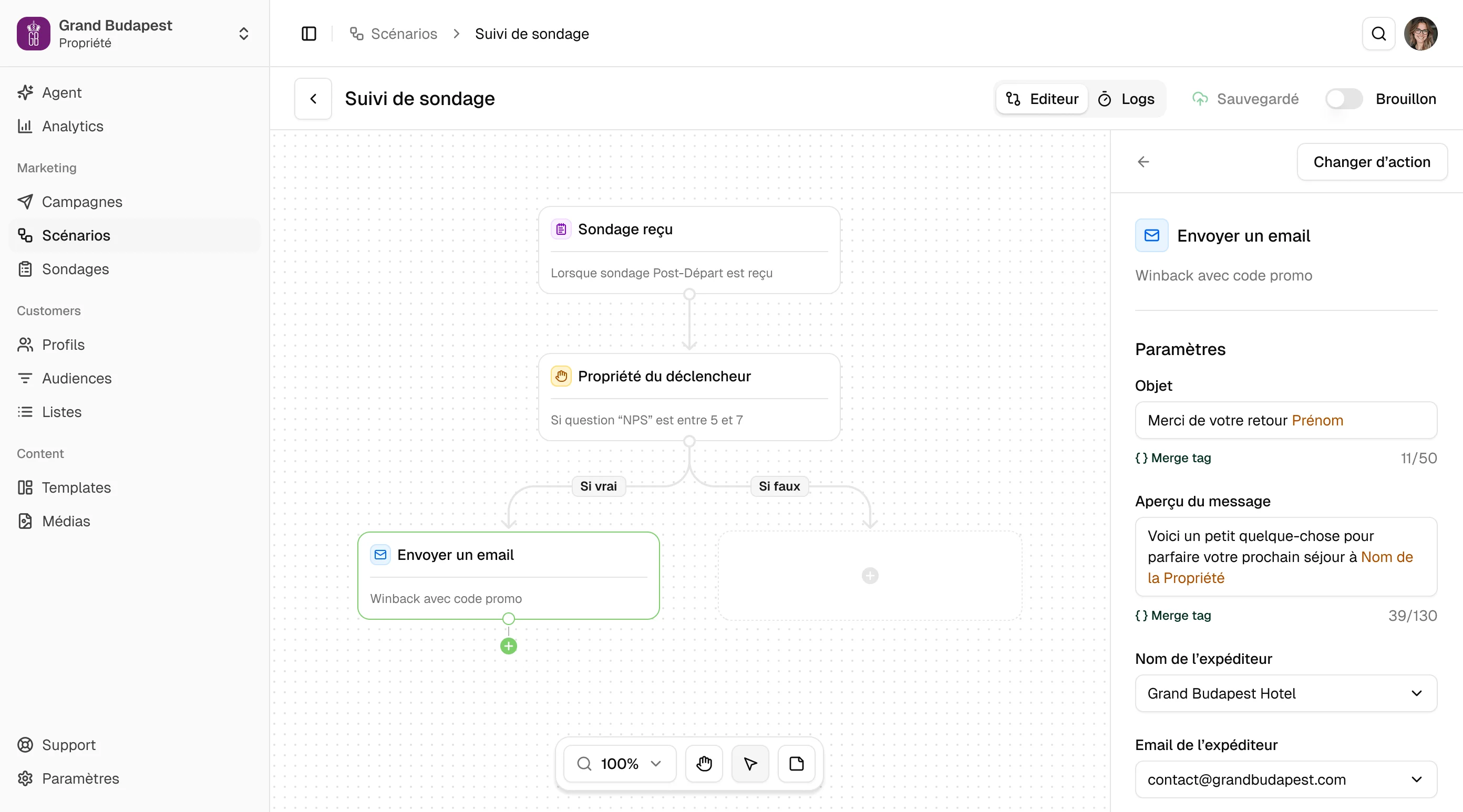
Task: Select the Propriété du déclencheur node
Action: pyautogui.click(x=689, y=397)
